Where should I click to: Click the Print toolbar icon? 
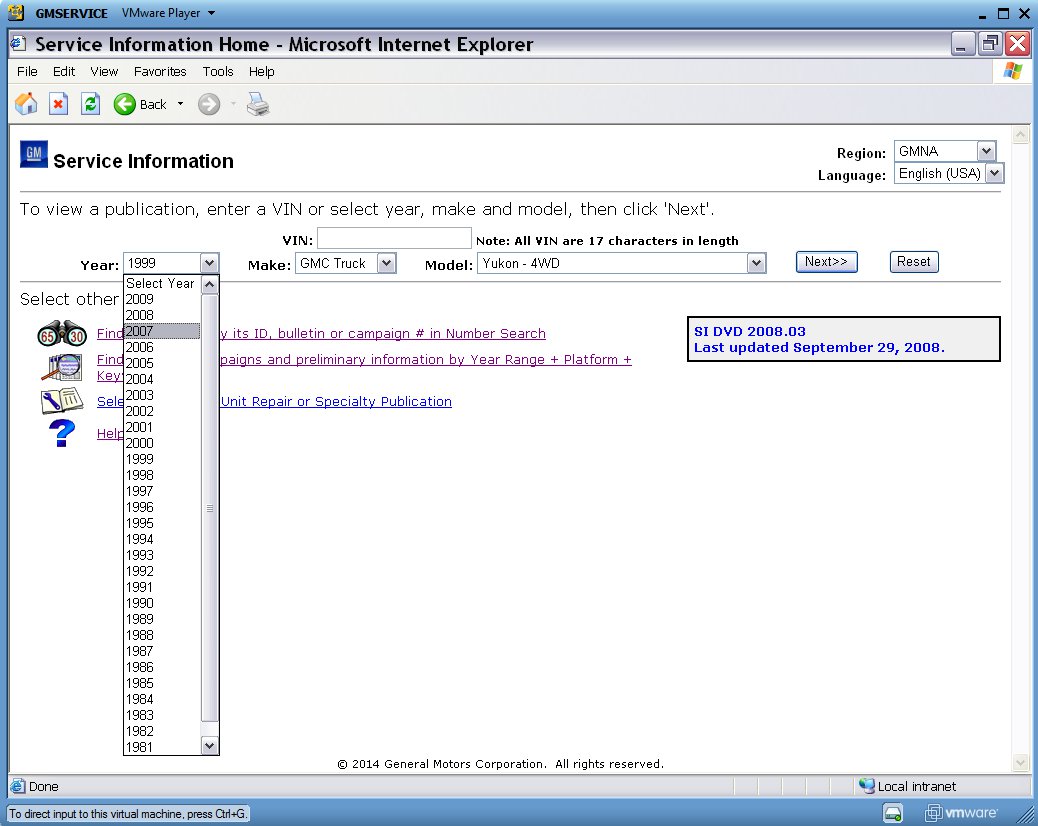(x=258, y=104)
